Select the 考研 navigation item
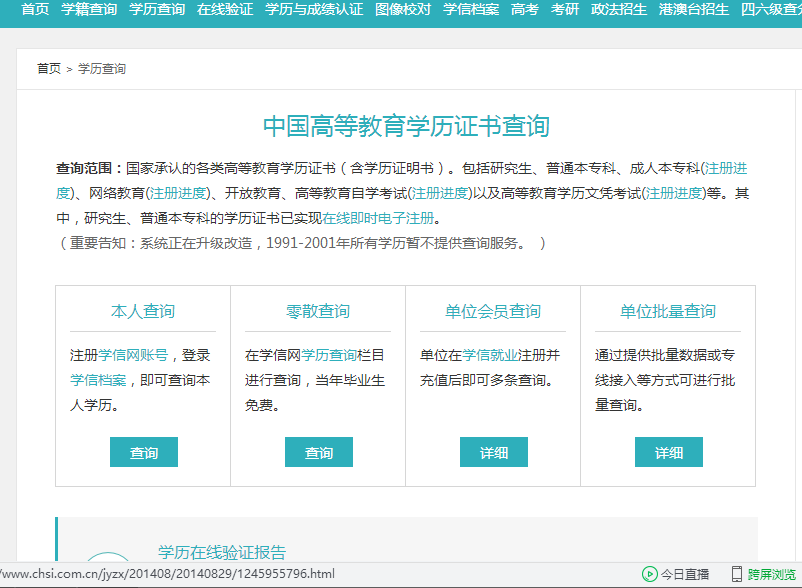Image resolution: width=802 pixels, height=588 pixels. pyautogui.click(x=565, y=9)
